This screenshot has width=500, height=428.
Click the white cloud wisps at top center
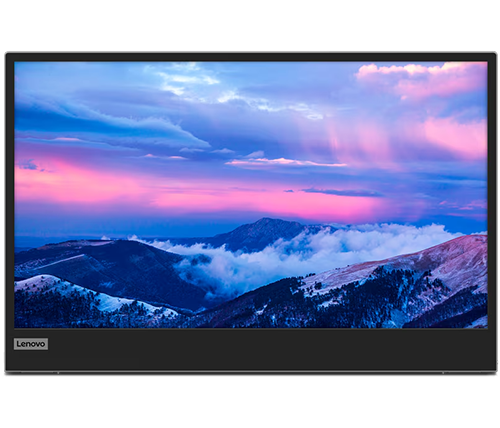click(190, 80)
